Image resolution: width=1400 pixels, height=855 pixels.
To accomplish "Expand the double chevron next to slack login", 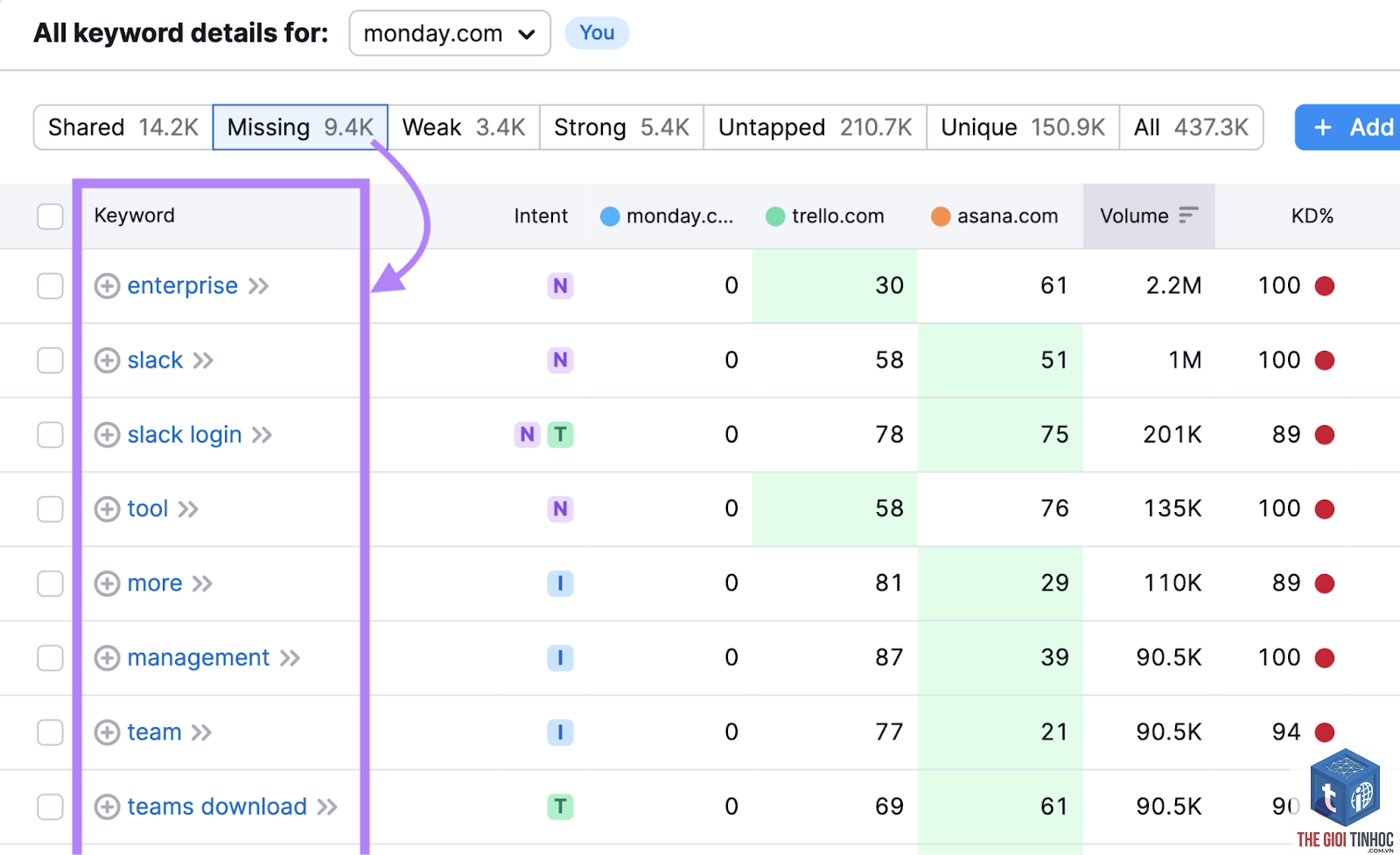I will tap(262, 435).
